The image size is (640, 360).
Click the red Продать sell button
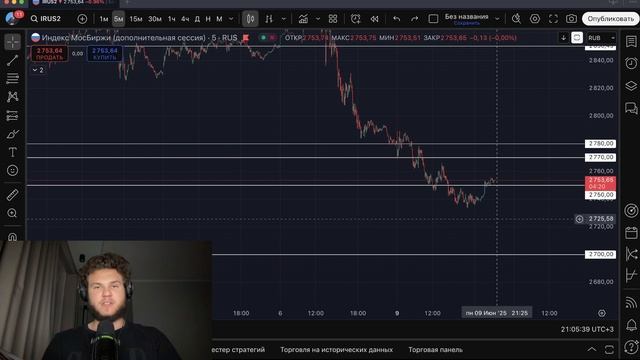click(49, 54)
